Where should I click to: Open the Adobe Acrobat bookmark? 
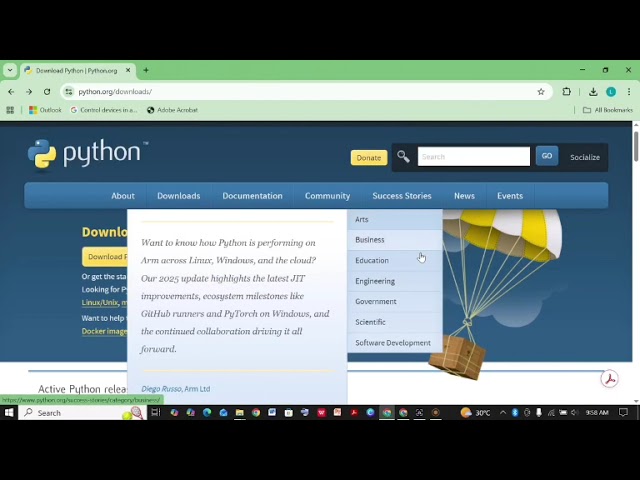pos(173,110)
